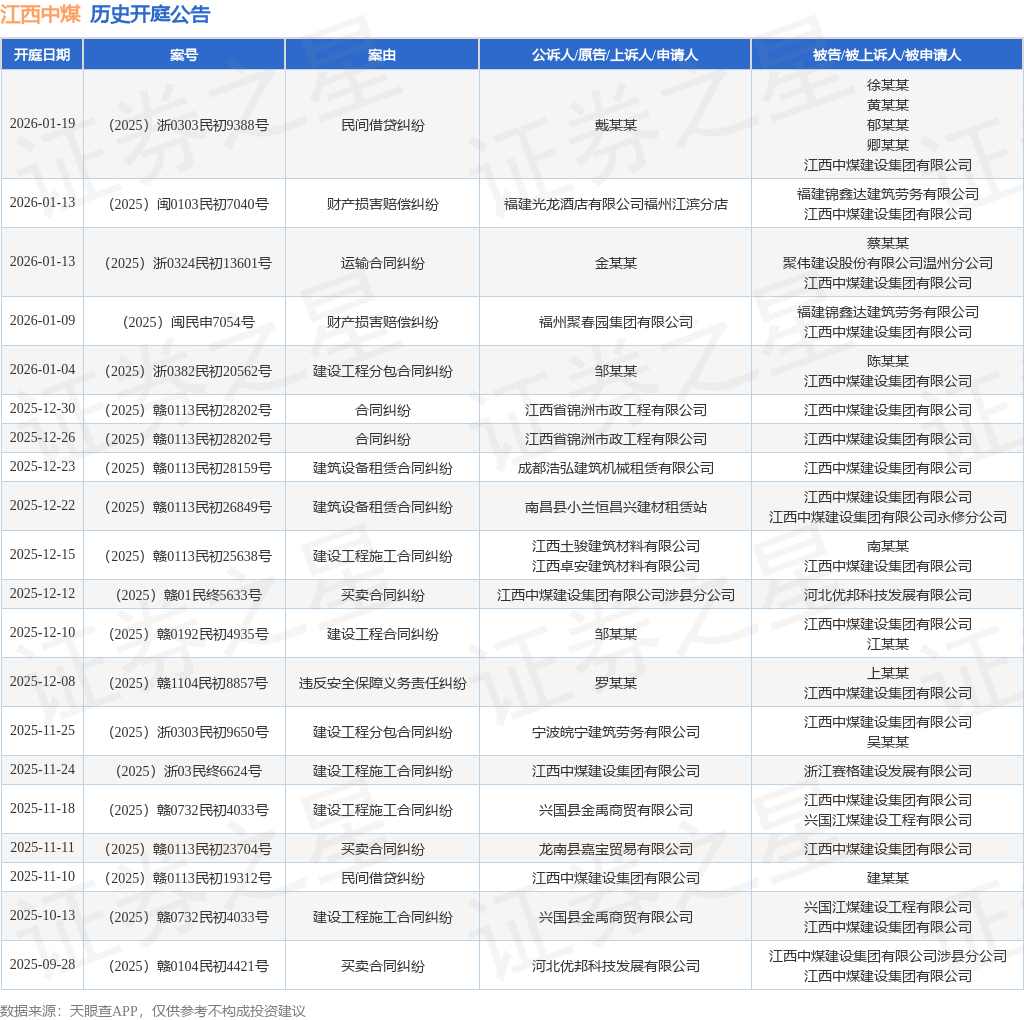Click 江西省锦洲市政工程有限公司 in 2025-12-30 row
The height and width of the screenshot is (1020, 1024).
[615, 410]
